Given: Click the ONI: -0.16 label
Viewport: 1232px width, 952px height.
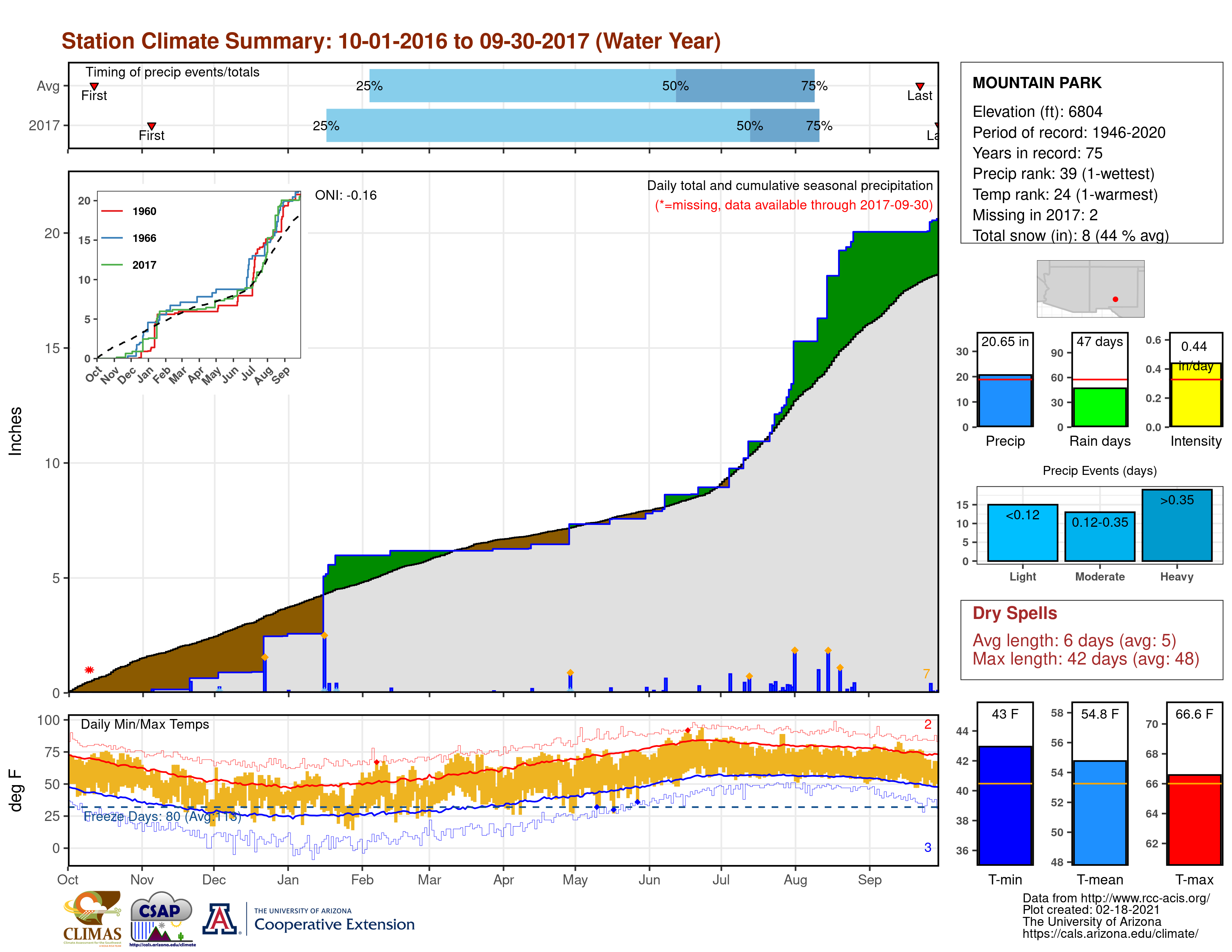Looking at the screenshot, I should 346,195.
